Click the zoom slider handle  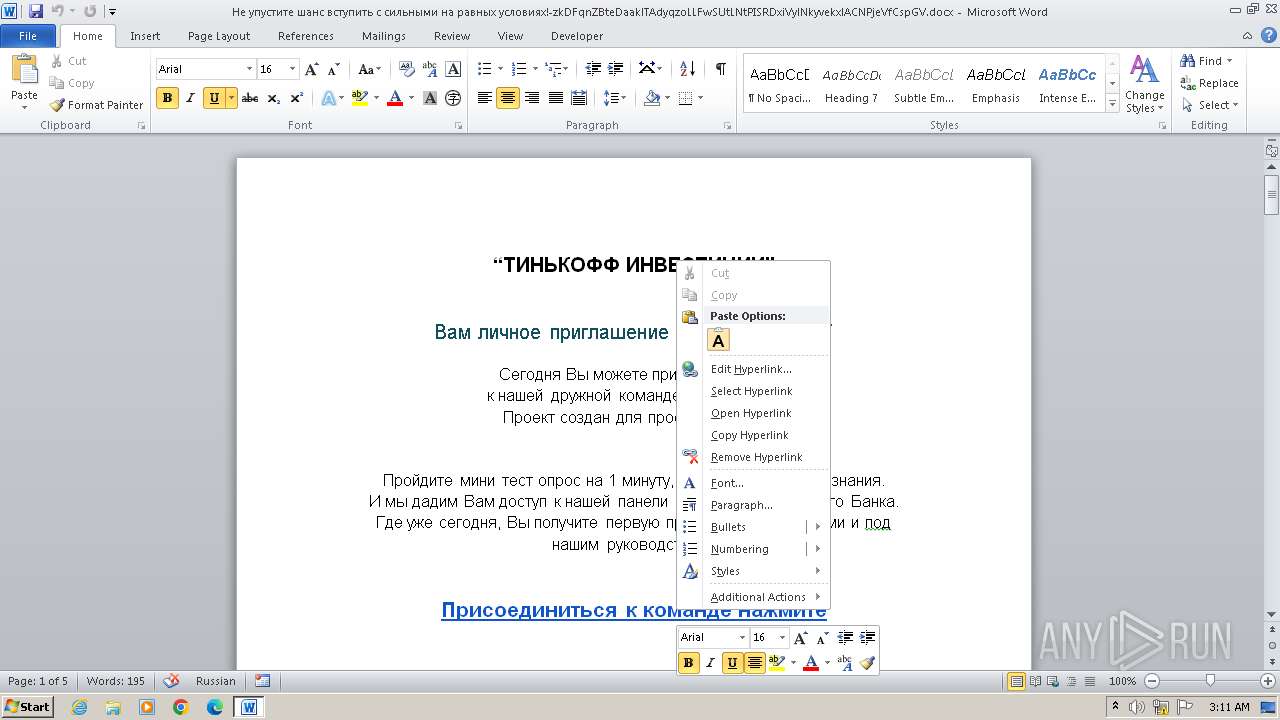click(1210, 681)
